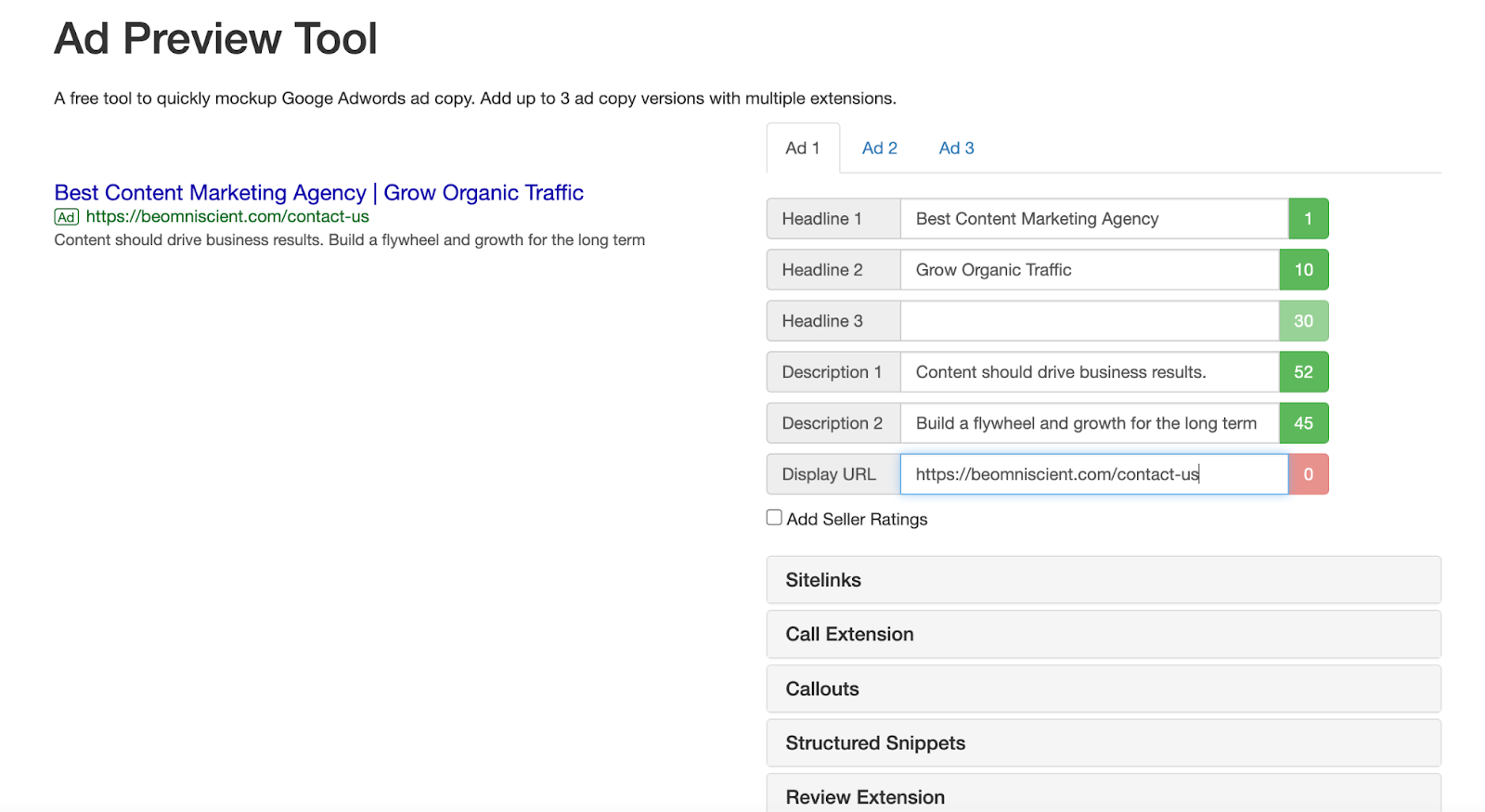Click into the Display URL text field
This screenshot has width=1485, height=812.
coord(1093,474)
